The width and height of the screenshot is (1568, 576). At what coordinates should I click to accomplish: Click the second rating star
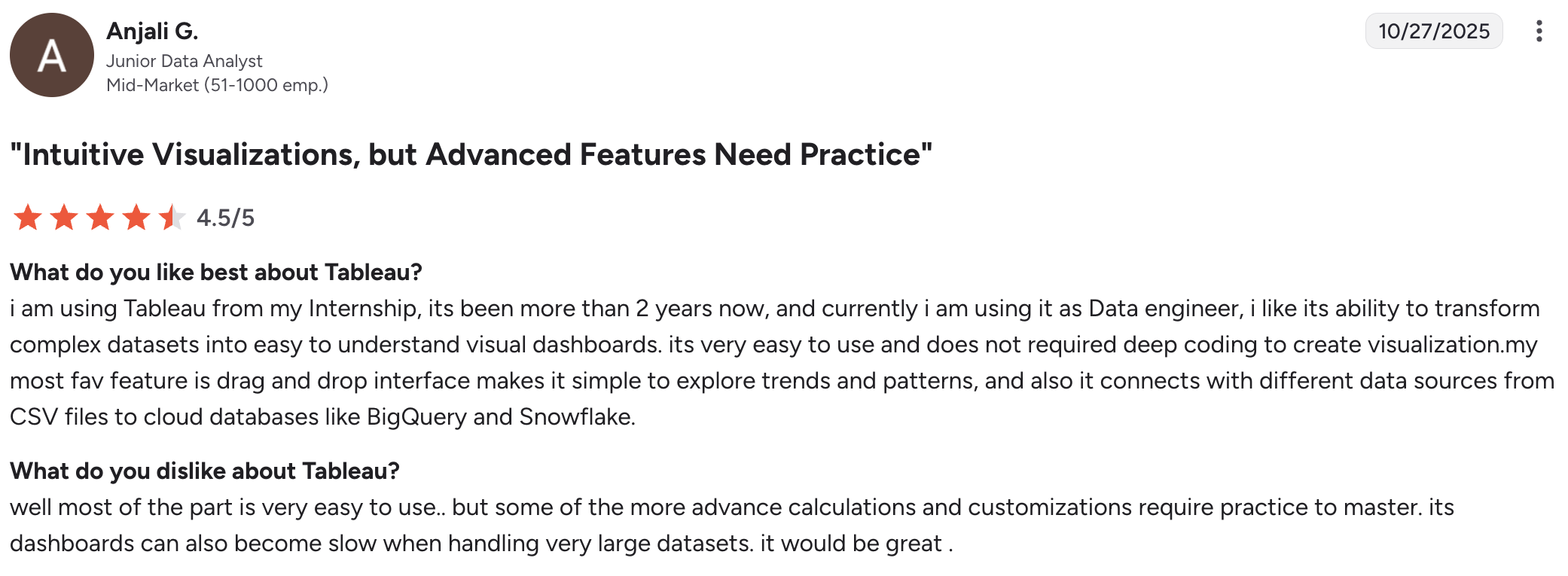tap(64, 218)
